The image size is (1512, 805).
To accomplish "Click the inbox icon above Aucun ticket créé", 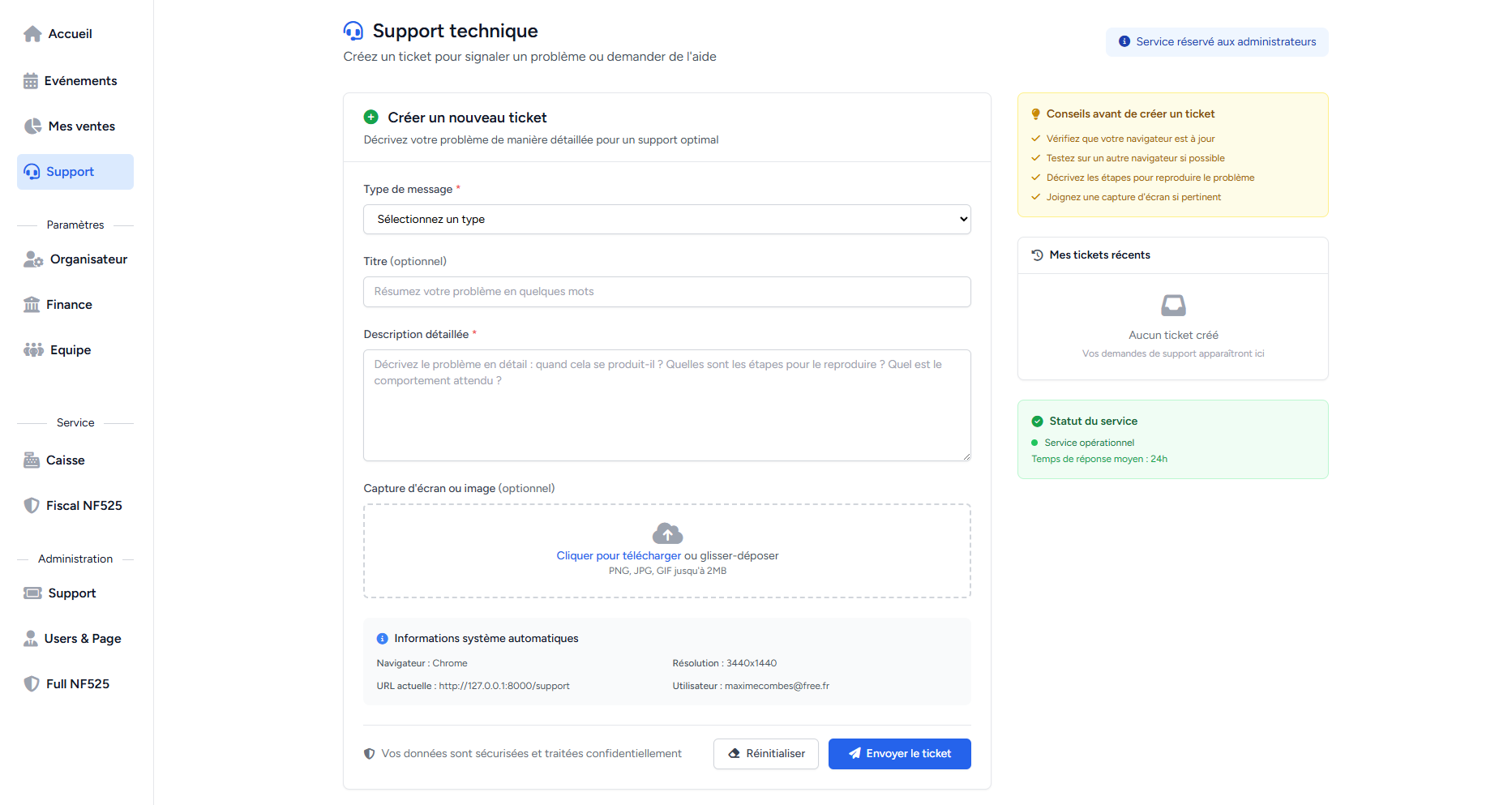I will (x=1173, y=306).
